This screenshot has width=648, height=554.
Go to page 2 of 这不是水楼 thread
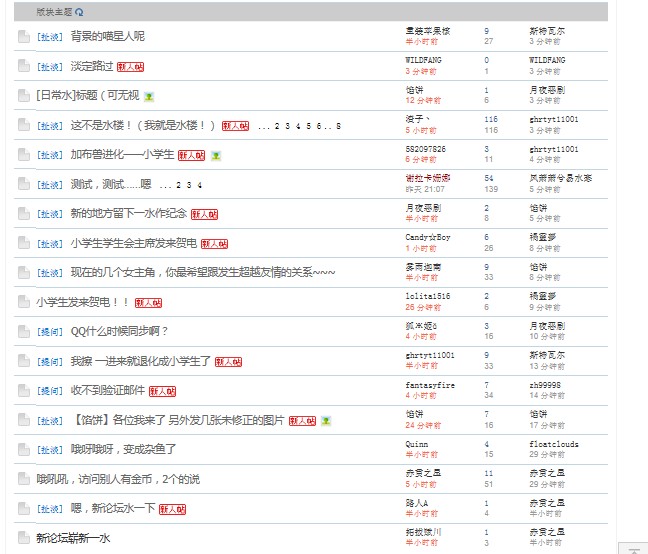pos(277,126)
